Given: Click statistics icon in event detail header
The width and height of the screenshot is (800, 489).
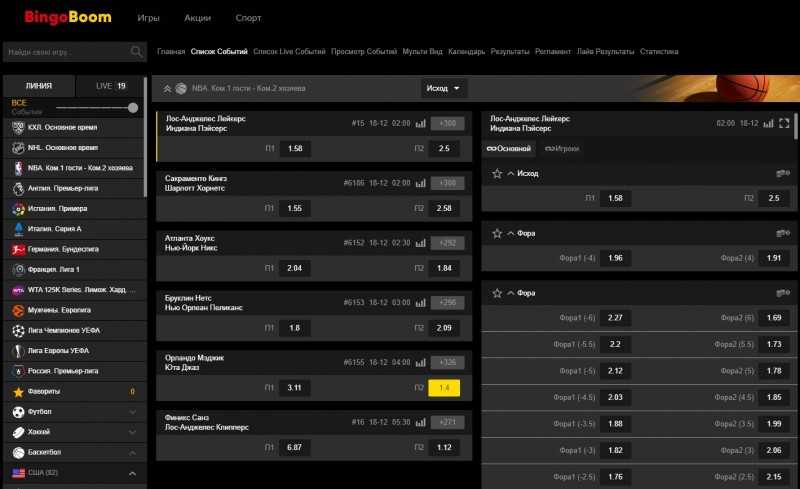Looking at the screenshot, I should click(x=768, y=124).
